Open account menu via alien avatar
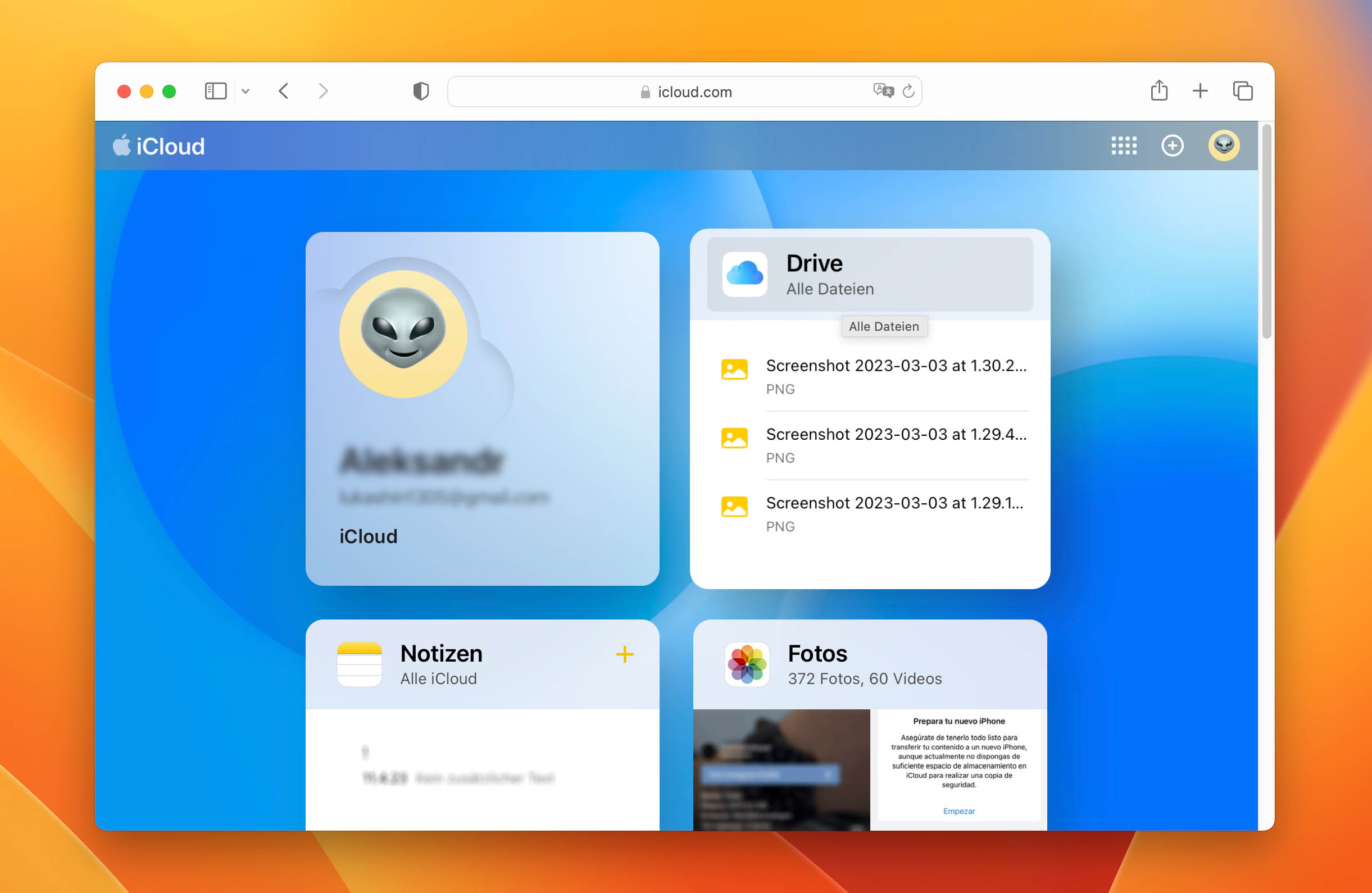 click(1223, 145)
